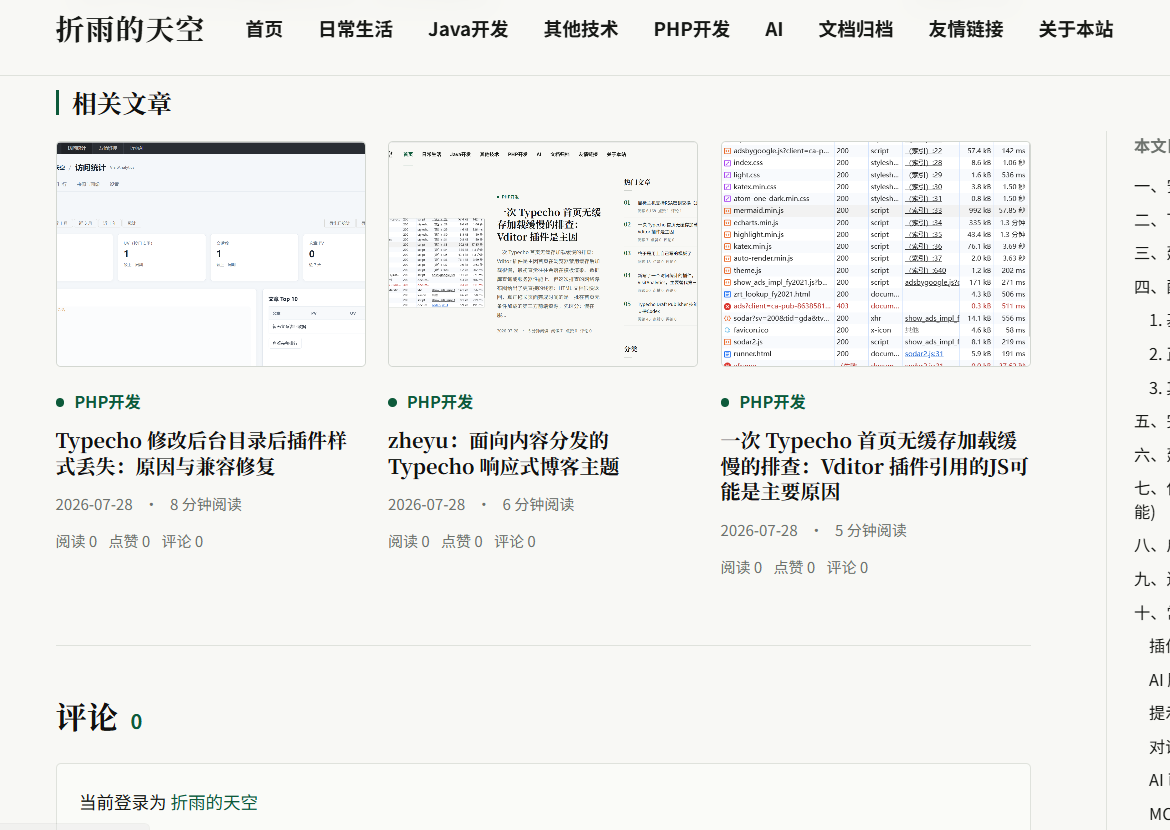Jump to section 四 in table of contents
Screen dimensions: 1170x830
[x=1151, y=287]
